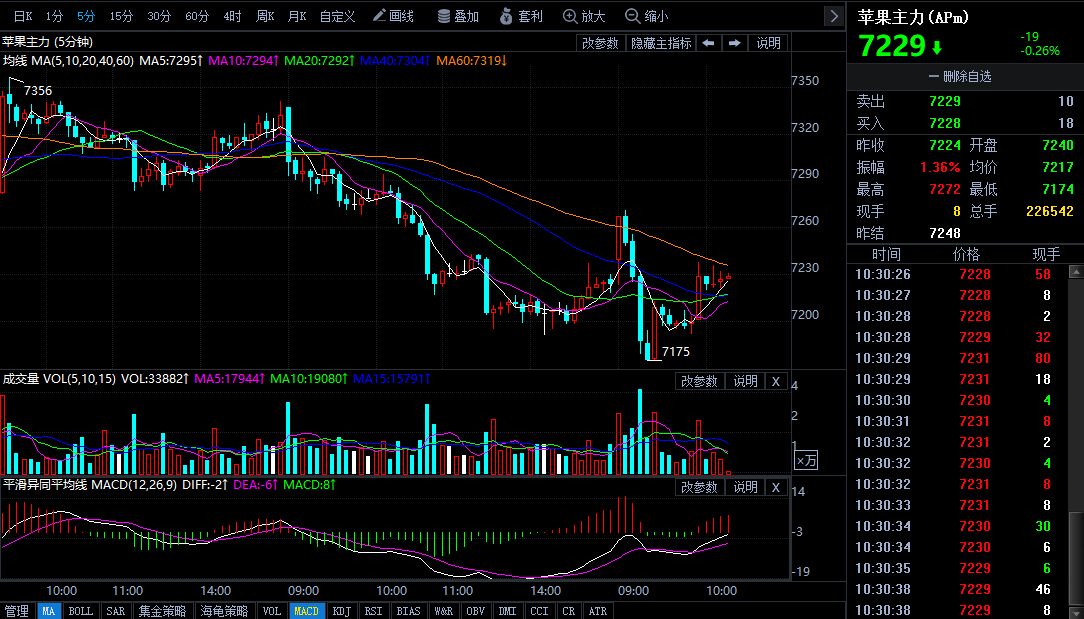Click 隐藏主指标 to hide main indicator
Image resolution: width=1084 pixels, height=619 pixels.
click(661, 43)
